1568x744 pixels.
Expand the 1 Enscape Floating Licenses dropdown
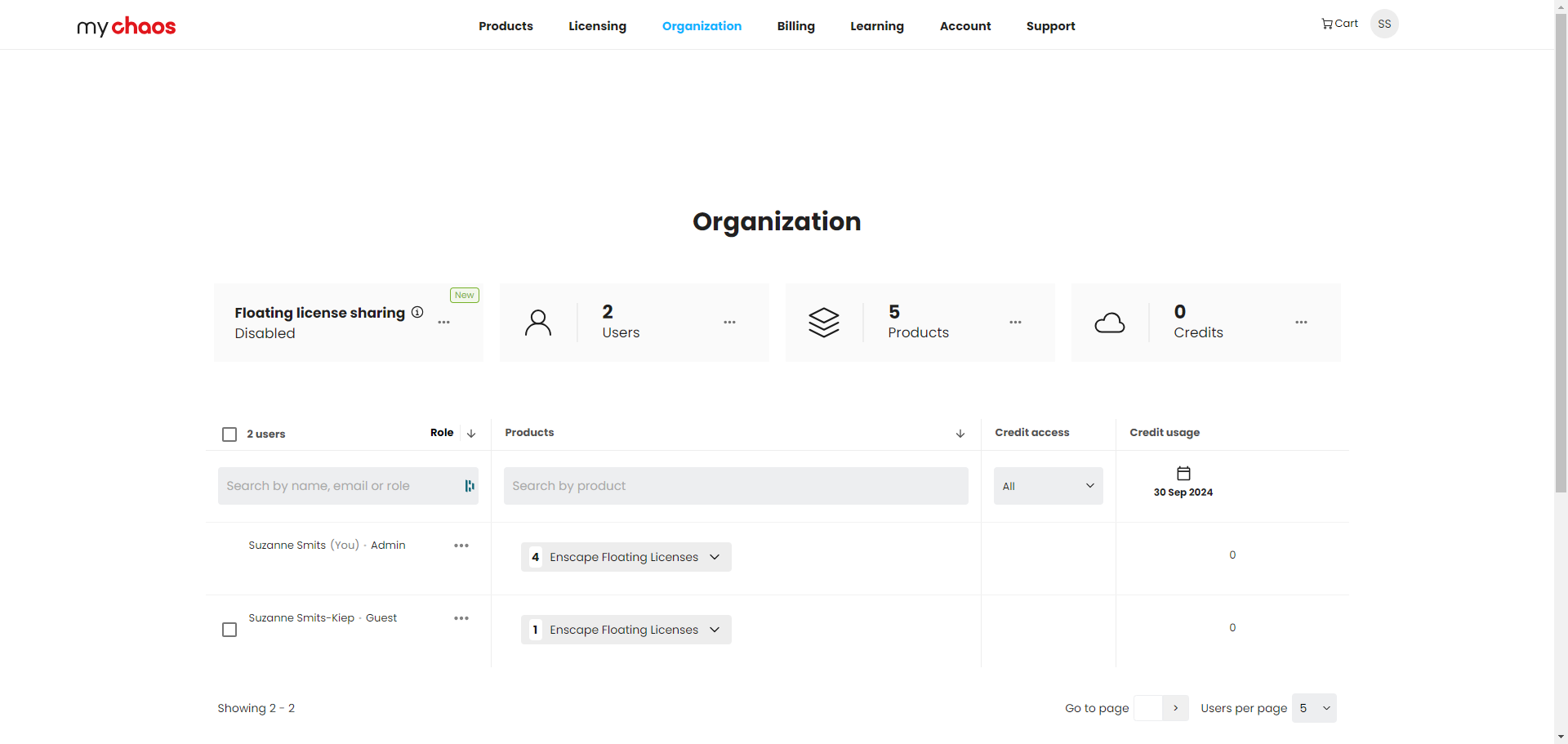pos(626,630)
